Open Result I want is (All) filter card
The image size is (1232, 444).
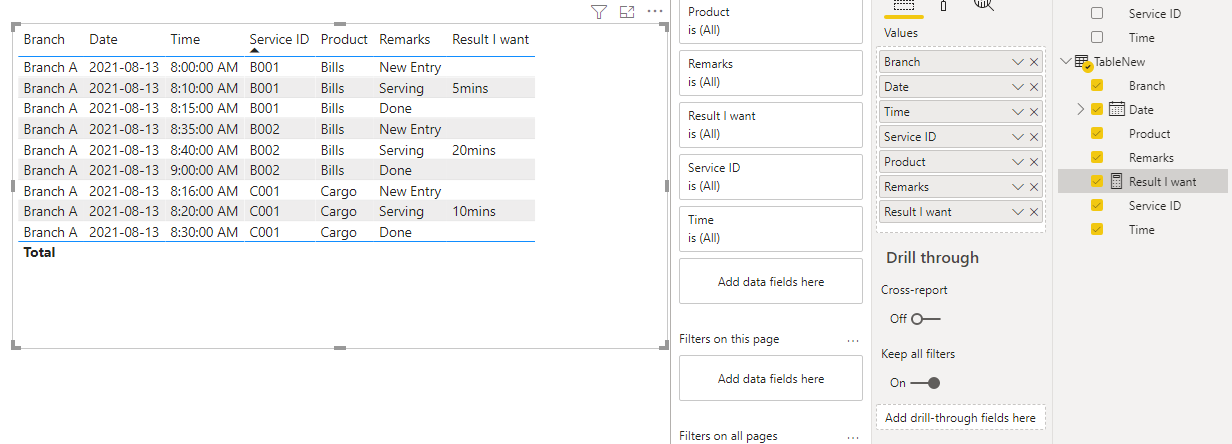770,125
